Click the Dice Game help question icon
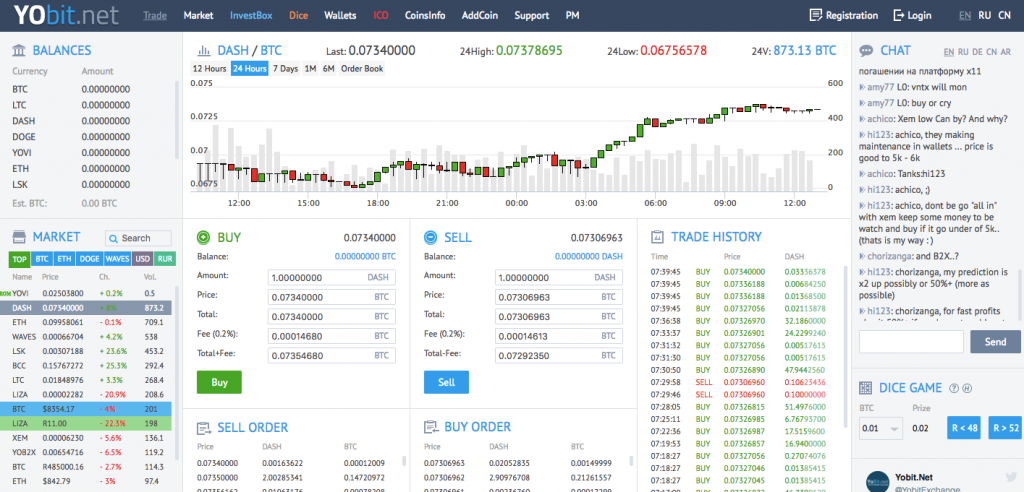This screenshot has height=492, width=1024. (x=952, y=388)
